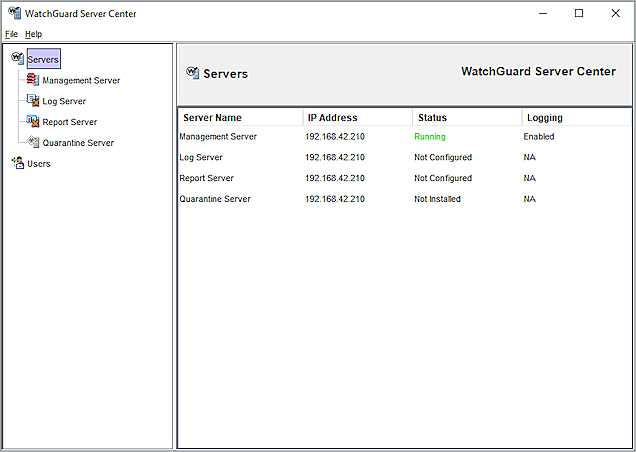Click the Management Server tree icon
Viewport: 636px width, 452px height.
pyautogui.click(x=33, y=80)
